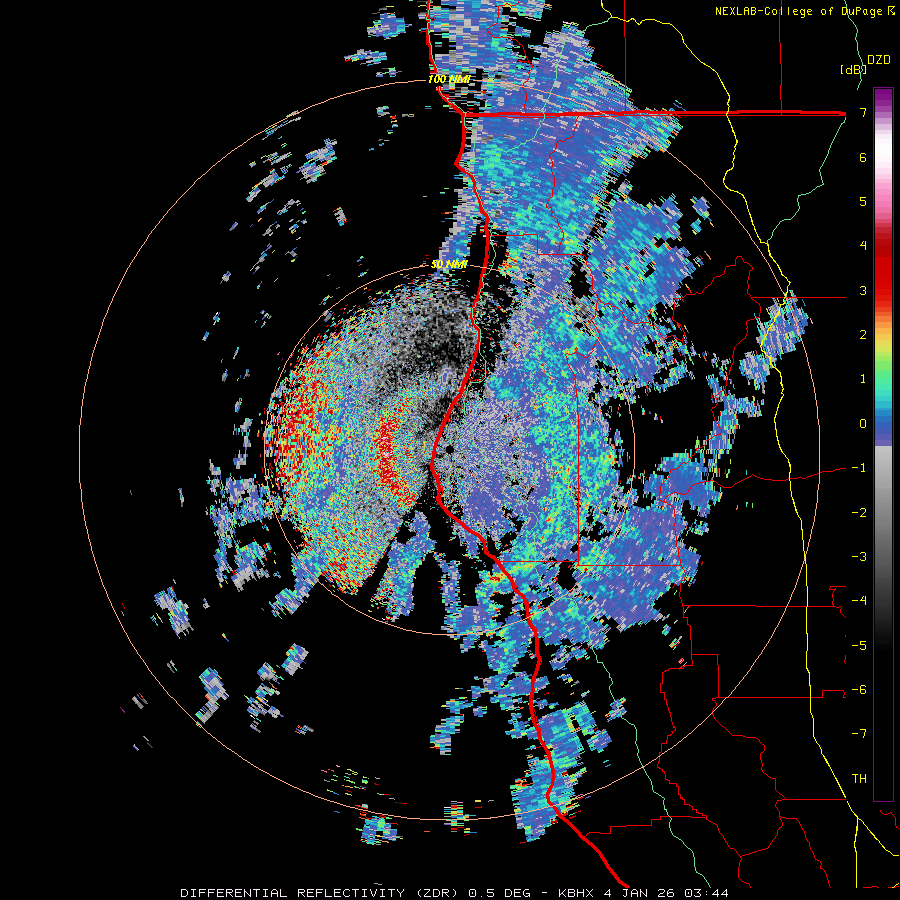The height and width of the screenshot is (900, 900).
Task: Click the 03:44 timestamp in caption
Action: tap(707, 893)
